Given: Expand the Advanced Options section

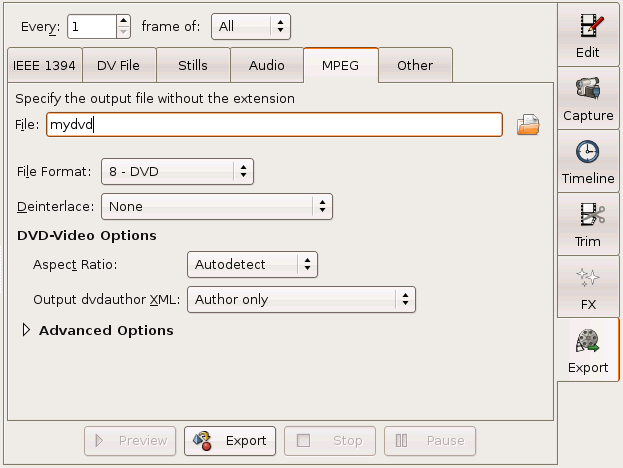Looking at the screenshot, I should pyautogui.click(x=27, y=331).
